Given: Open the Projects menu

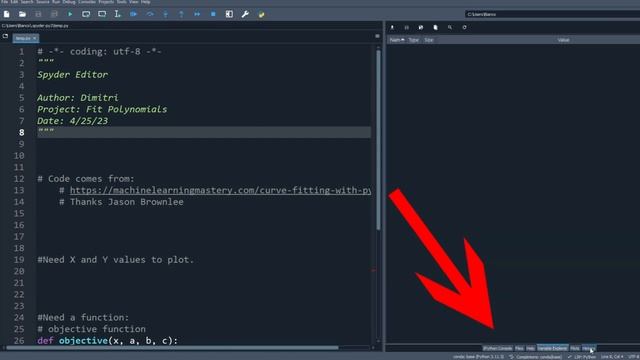Looking at the screenshot, I should pyautogui.click(x=107, y=2).
